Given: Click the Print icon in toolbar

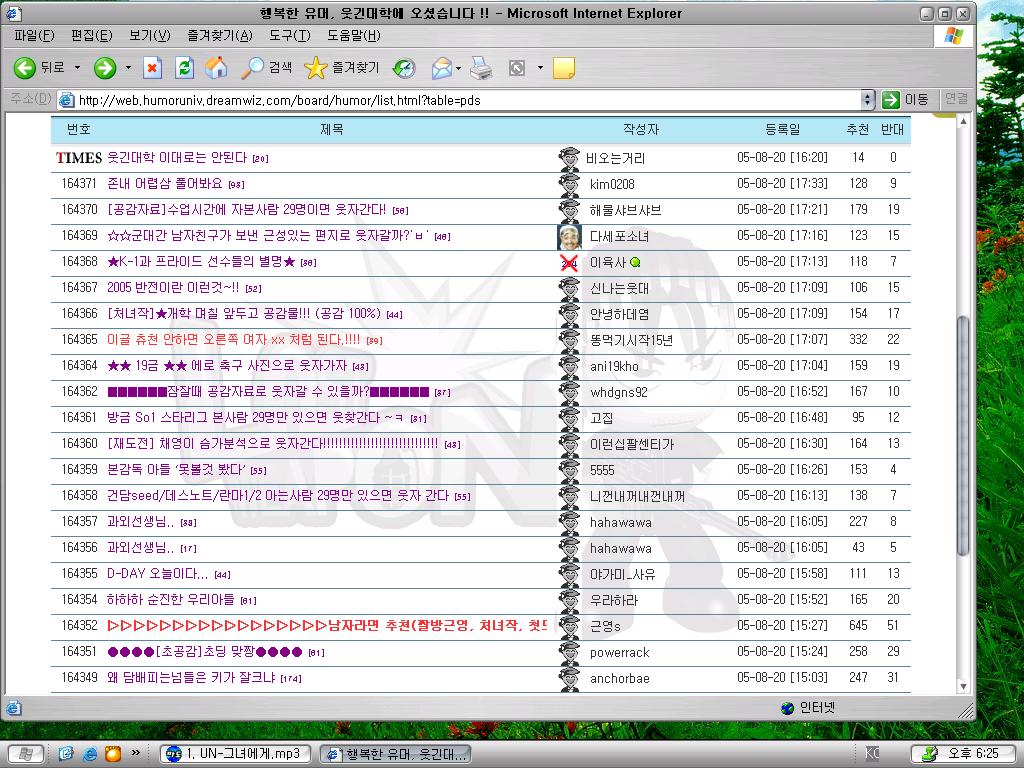Looking at the screenshot, I should tap(481, 68).
